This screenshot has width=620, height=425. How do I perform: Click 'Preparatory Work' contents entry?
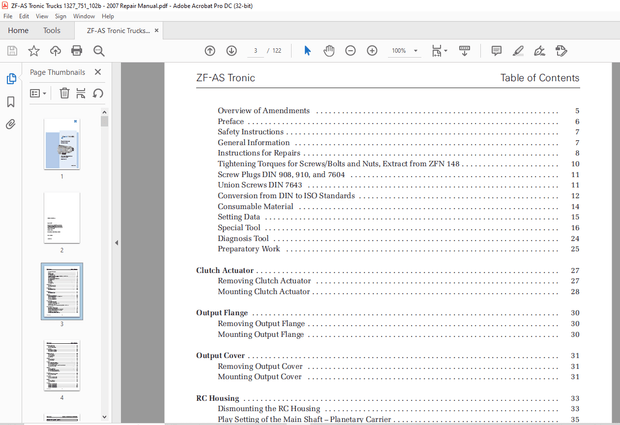click(249, 249)
